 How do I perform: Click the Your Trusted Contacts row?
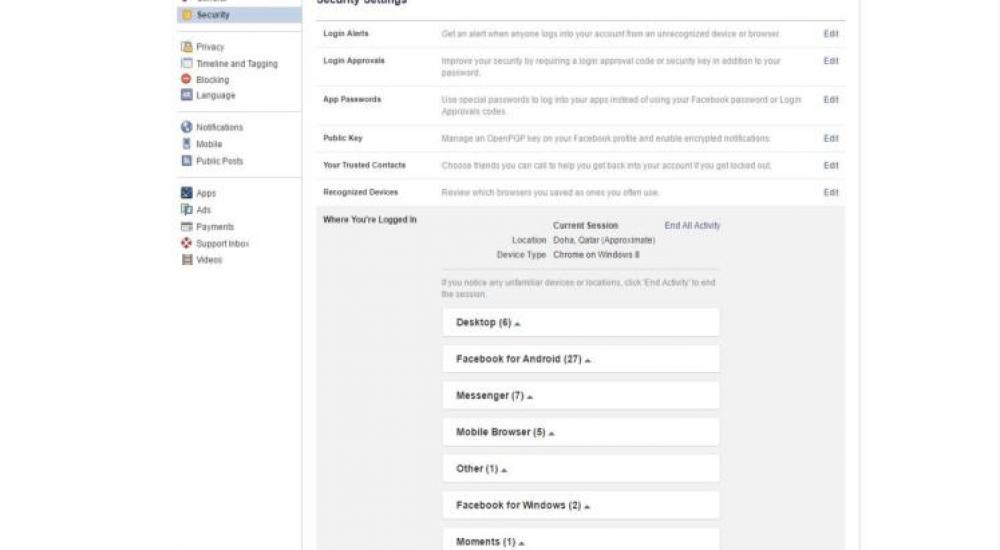[364, 165]
